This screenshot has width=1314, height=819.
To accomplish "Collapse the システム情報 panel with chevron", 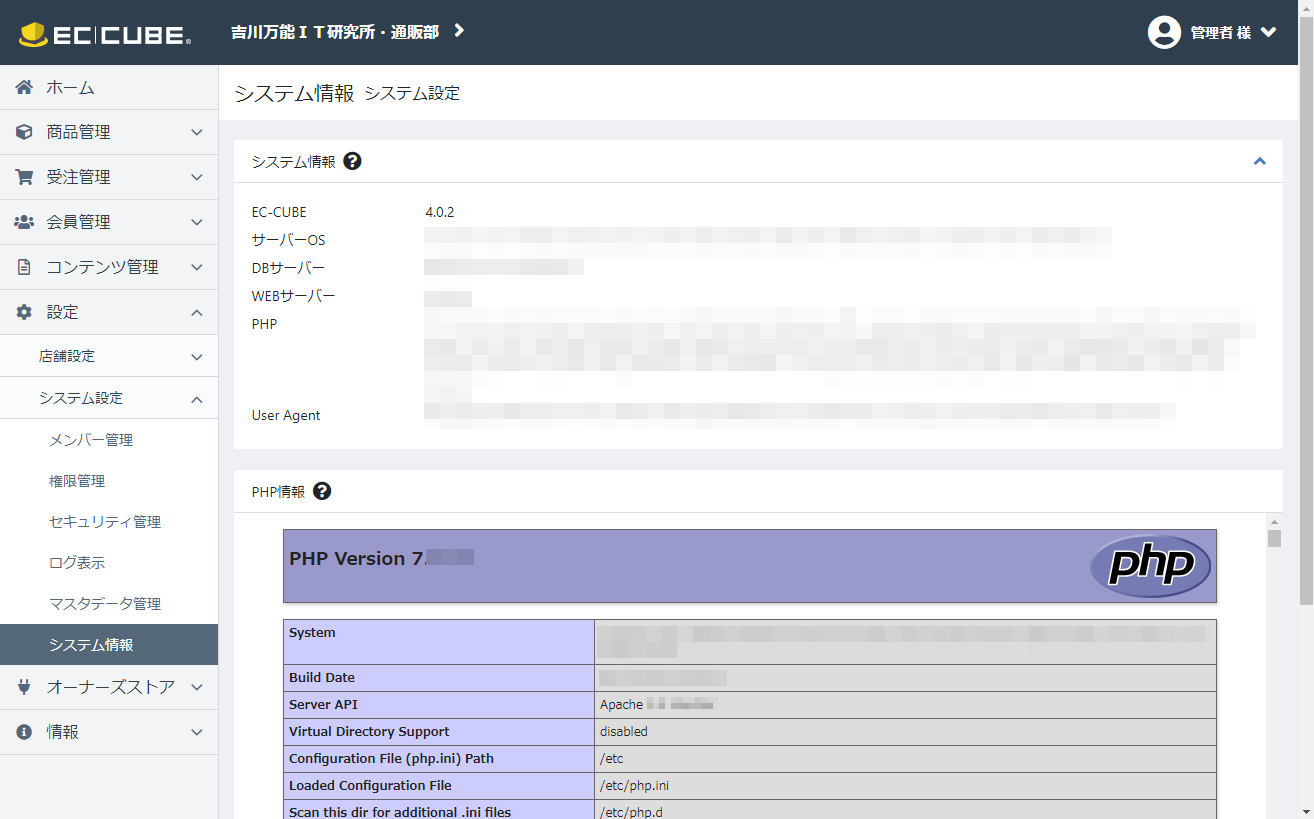I will pyautogui.click(x=1259, y=161).
